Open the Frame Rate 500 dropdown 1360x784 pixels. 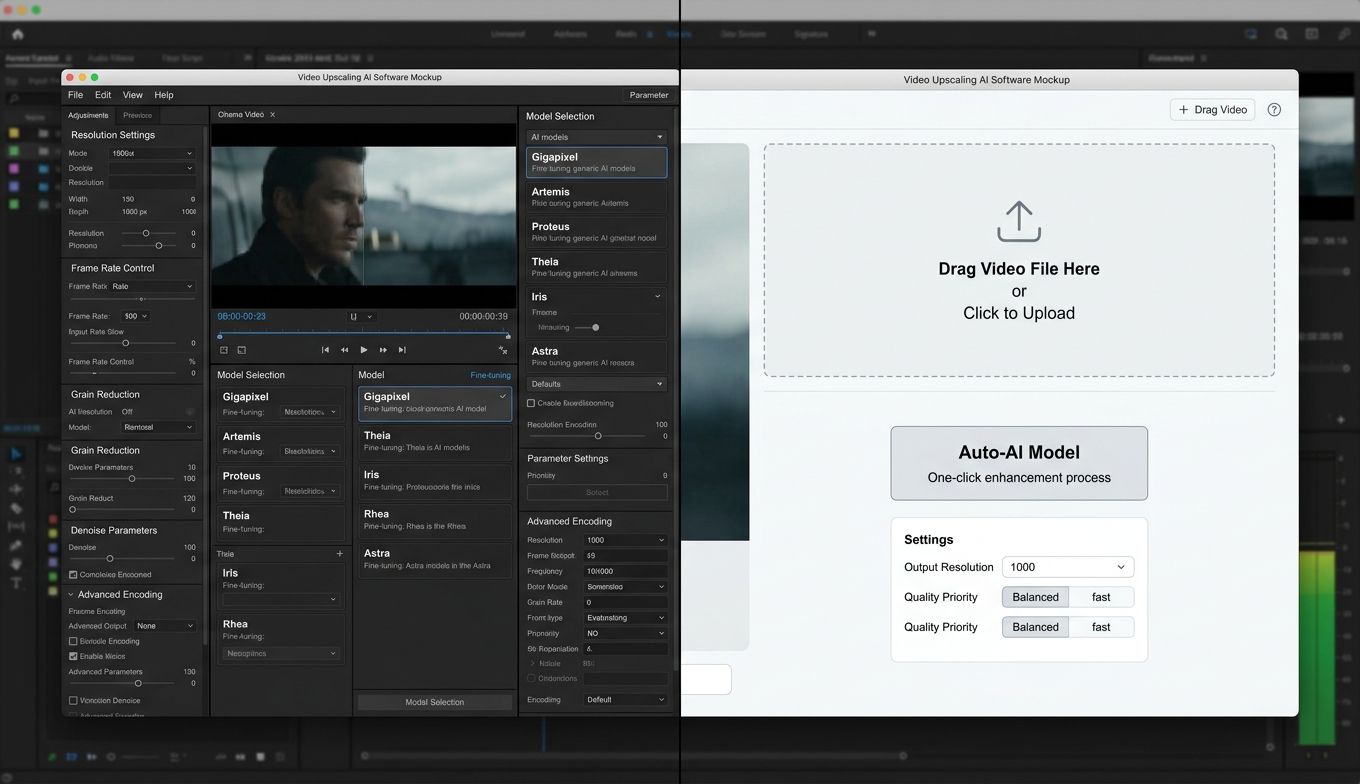(x=134, y=316)
